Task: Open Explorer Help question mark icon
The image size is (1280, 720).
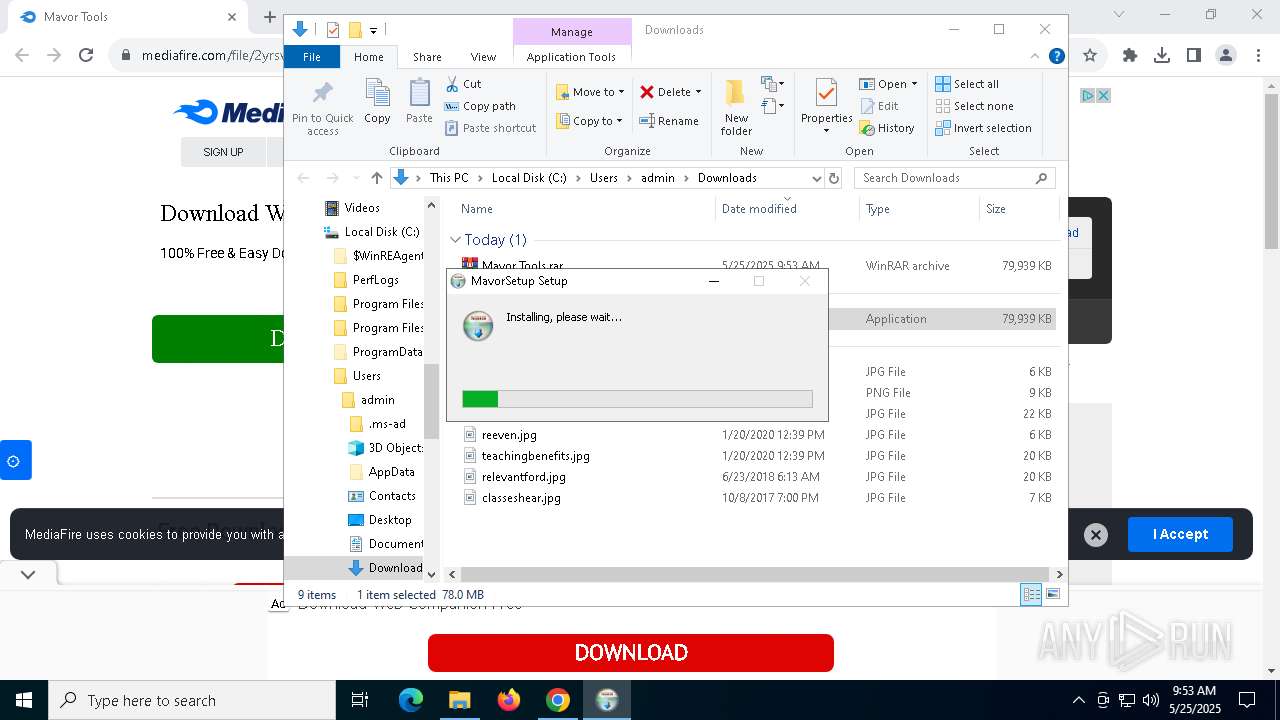Action: point(1056,56)
